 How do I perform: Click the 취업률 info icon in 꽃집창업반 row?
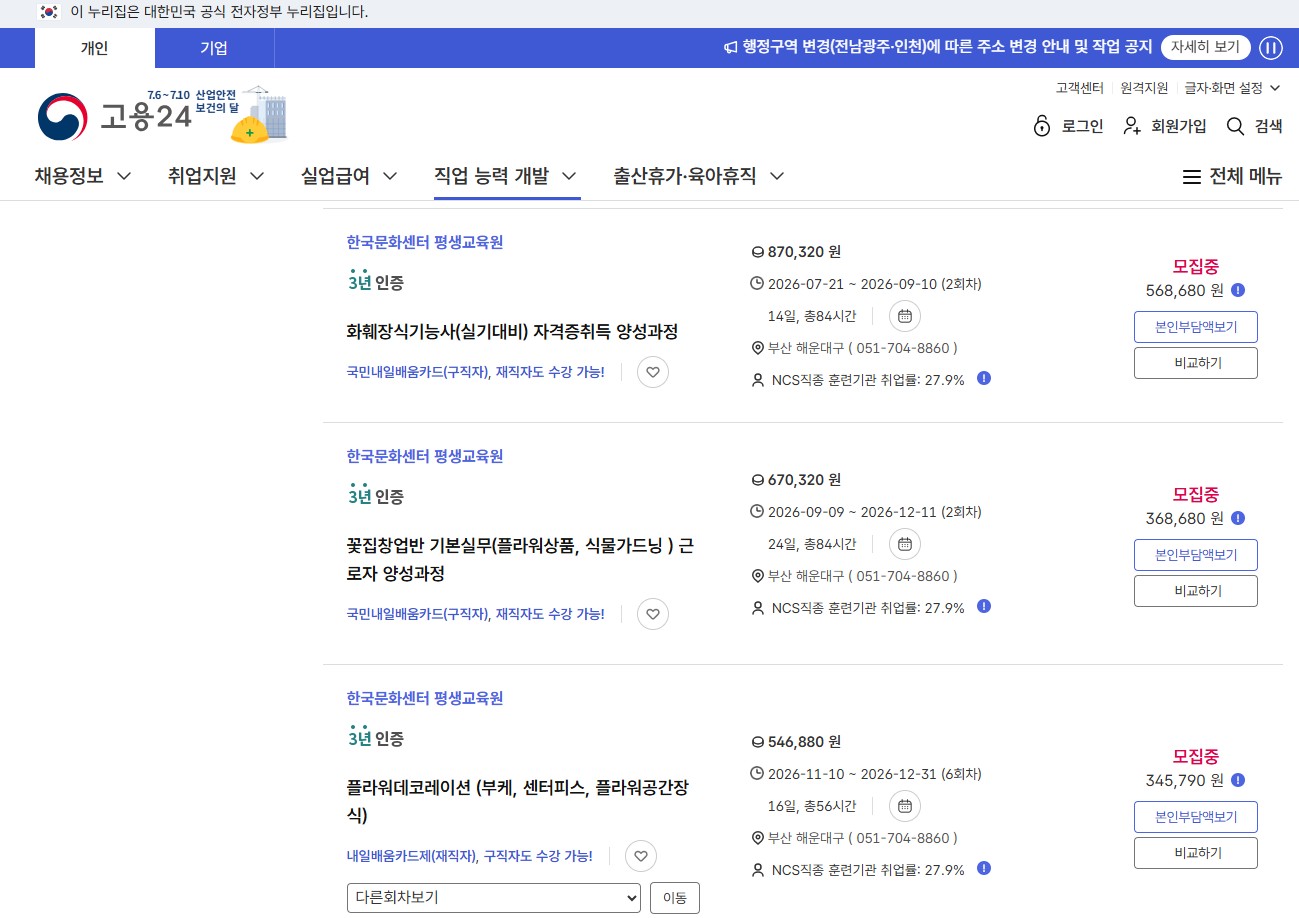click(x=984, y=606)
